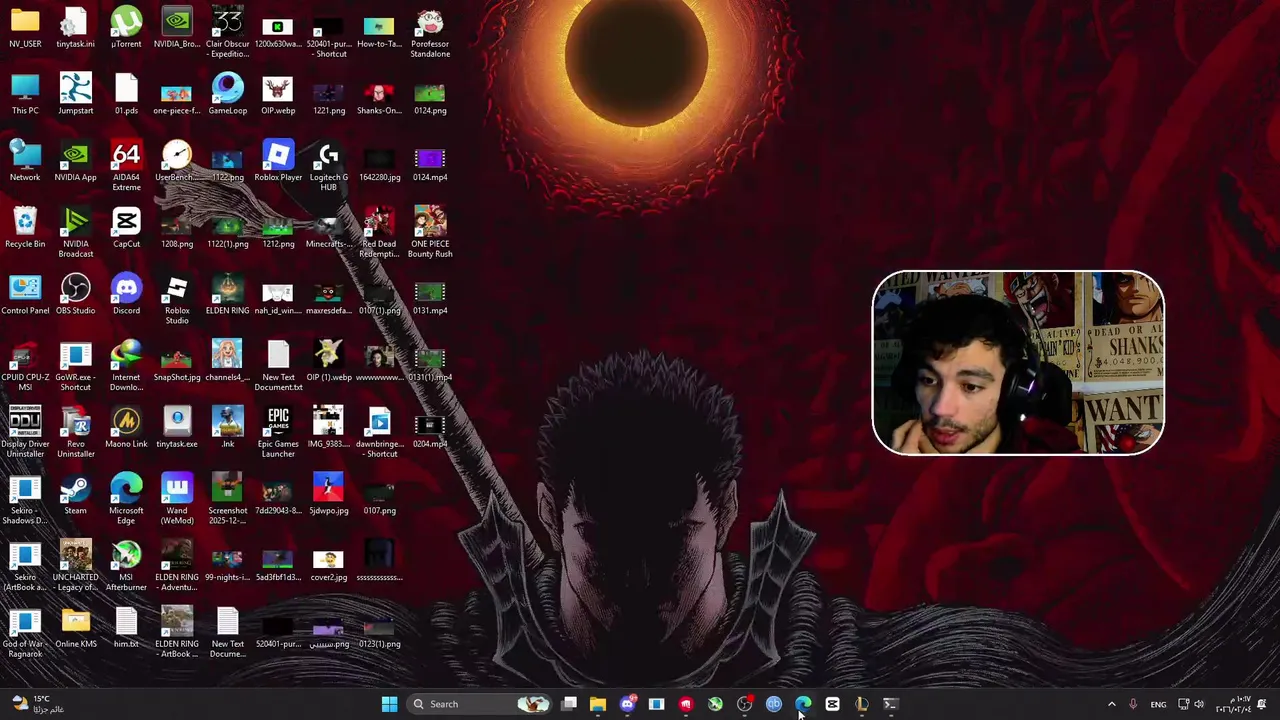The width and height of the screenshot is (1280, 720).
Task: Select the NV_USER folder icon
Action: (25, 27)
